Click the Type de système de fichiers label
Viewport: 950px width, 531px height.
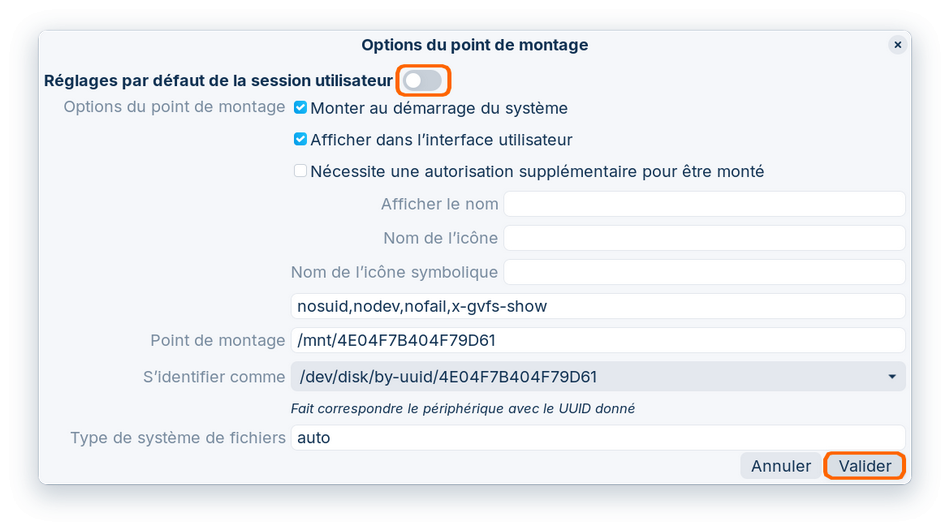pos(177,438)
